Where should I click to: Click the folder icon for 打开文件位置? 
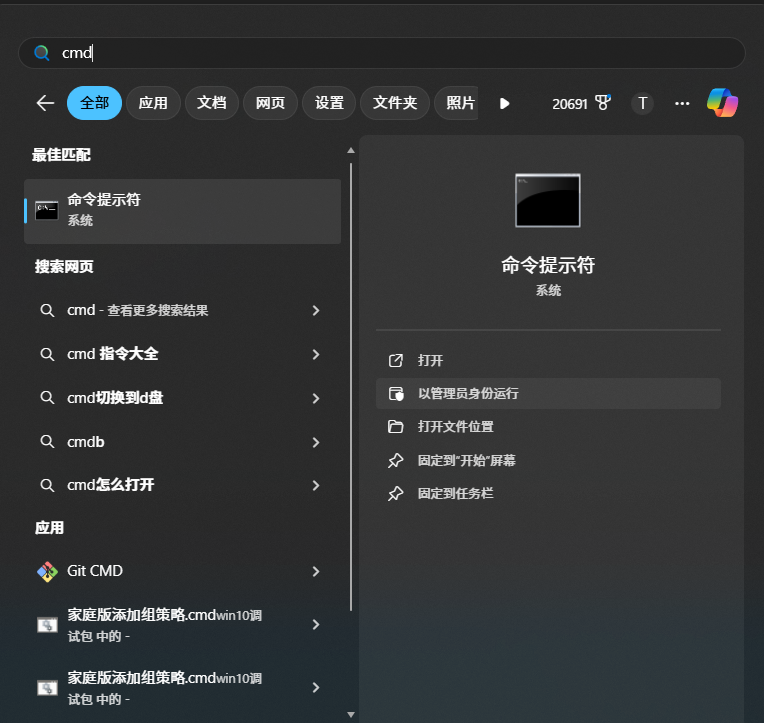pyautogui.click(x=396, y=427)
